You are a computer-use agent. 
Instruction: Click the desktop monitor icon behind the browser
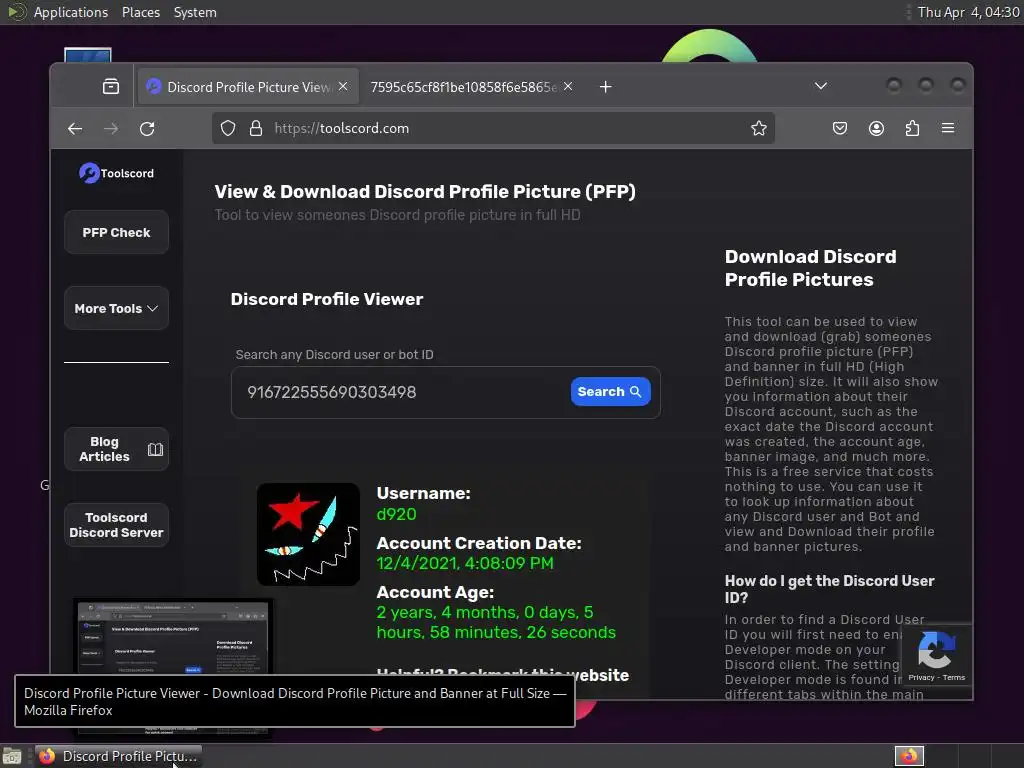click(x=88, y=55)
